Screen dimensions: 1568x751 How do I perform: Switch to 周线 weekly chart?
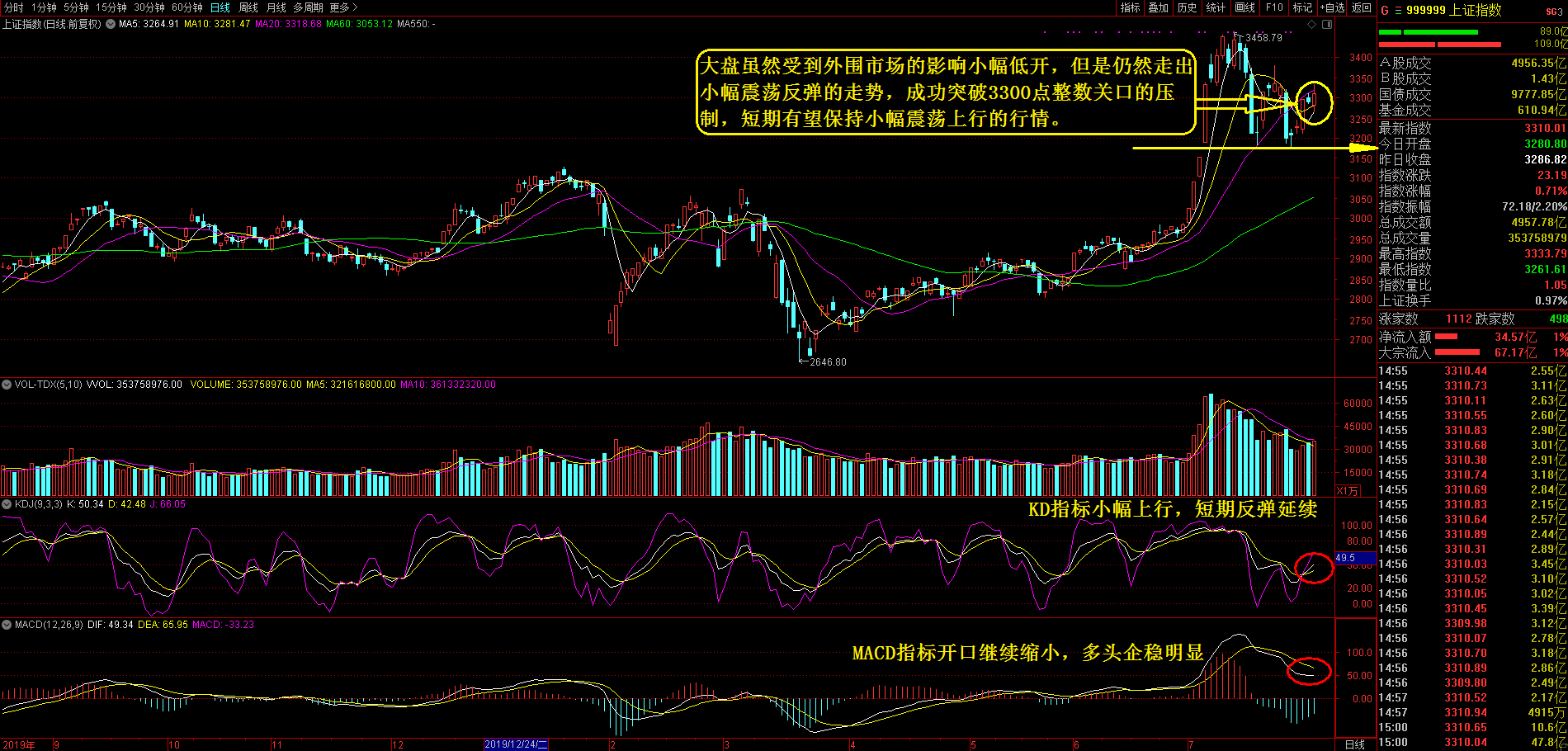point(248,7)
